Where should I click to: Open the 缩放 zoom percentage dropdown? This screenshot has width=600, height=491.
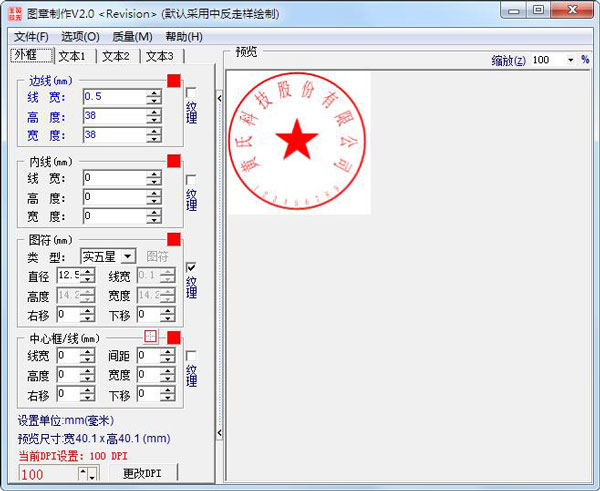click(570, 60)
